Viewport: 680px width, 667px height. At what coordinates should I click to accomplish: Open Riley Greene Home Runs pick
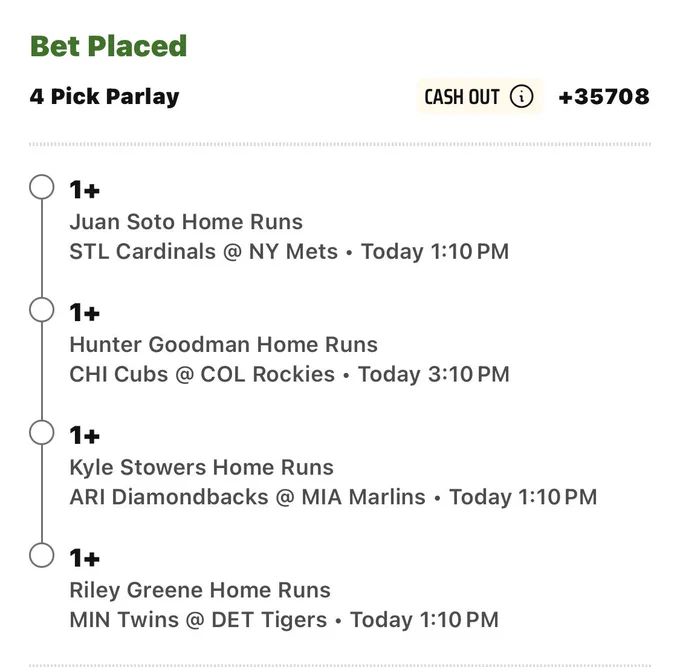tap(200, 590)
